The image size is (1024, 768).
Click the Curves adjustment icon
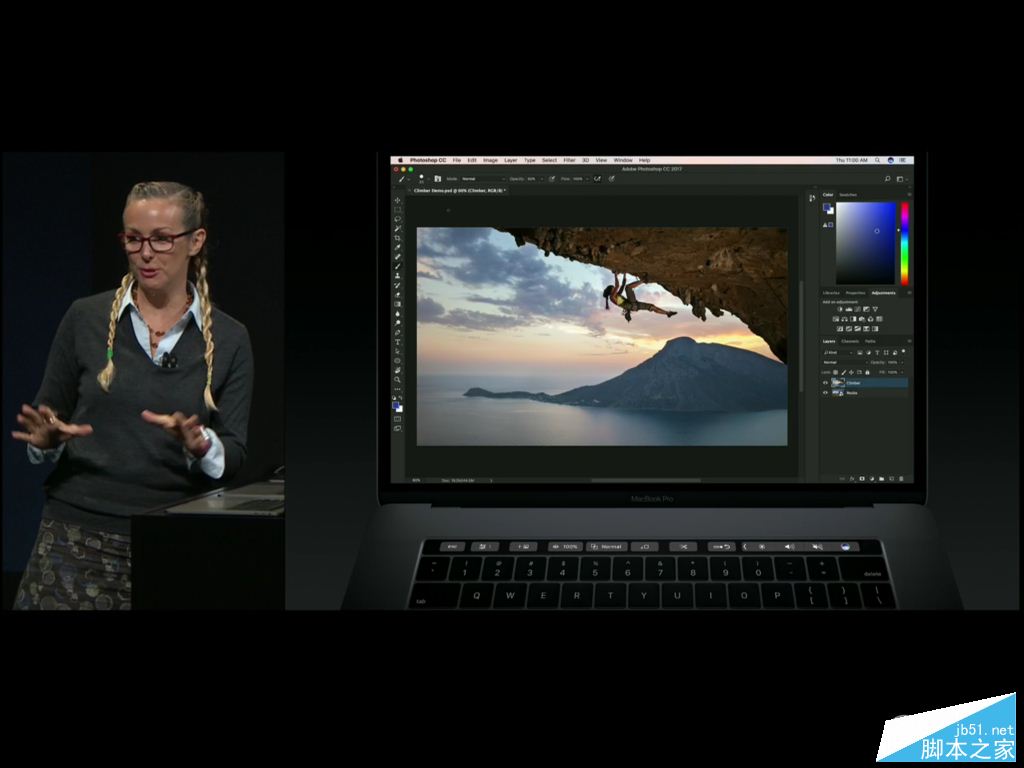tap(857, 309)
